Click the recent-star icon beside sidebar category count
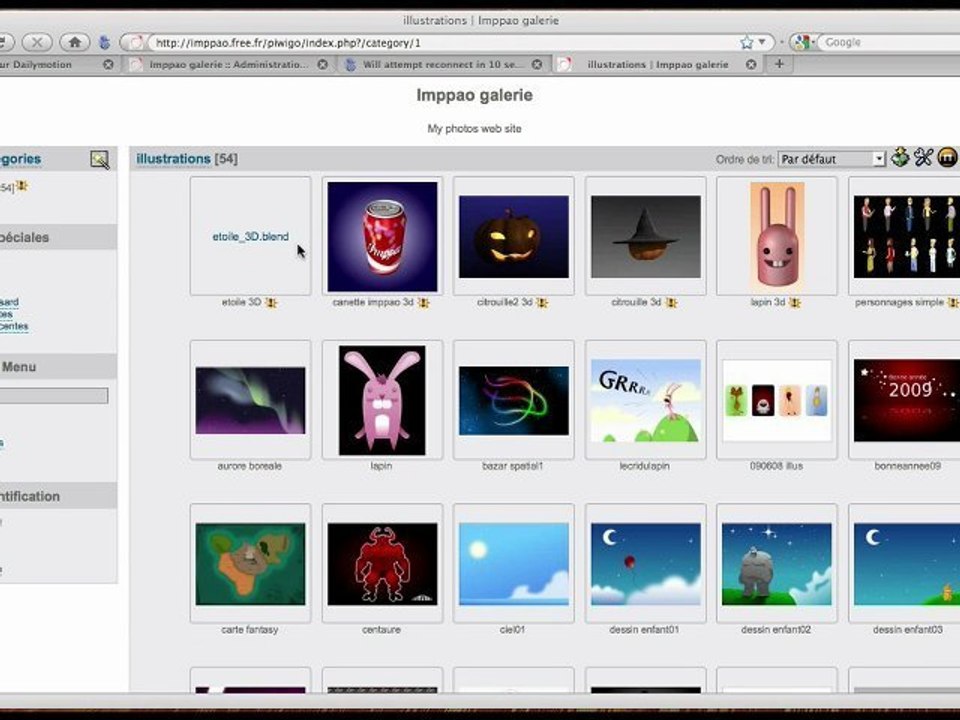This screenshot has height=720, width=960. click(22, 186)
